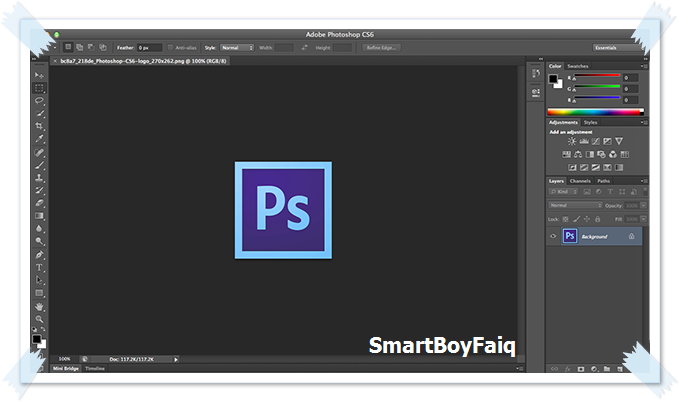Add a Brightness/Contrast adjustment
Viewport: 679px width, 402px height.
point(572,141)
